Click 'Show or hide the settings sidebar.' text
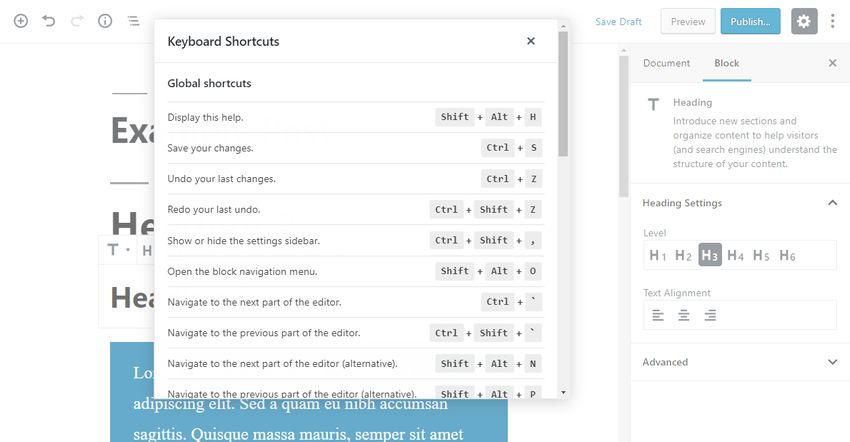The image size is (850, 442). pos(243,240)
